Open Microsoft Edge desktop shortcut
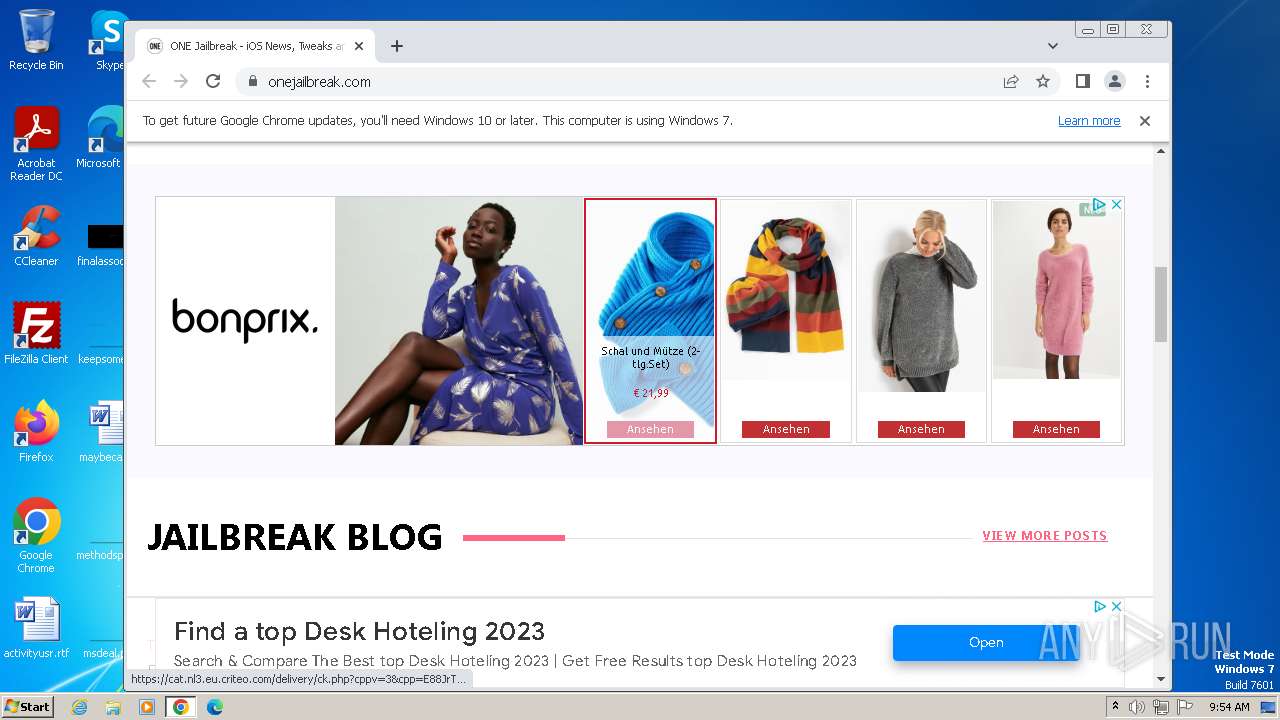The height and width of the screenshot is (720, 1280). [x=100, y=138]
